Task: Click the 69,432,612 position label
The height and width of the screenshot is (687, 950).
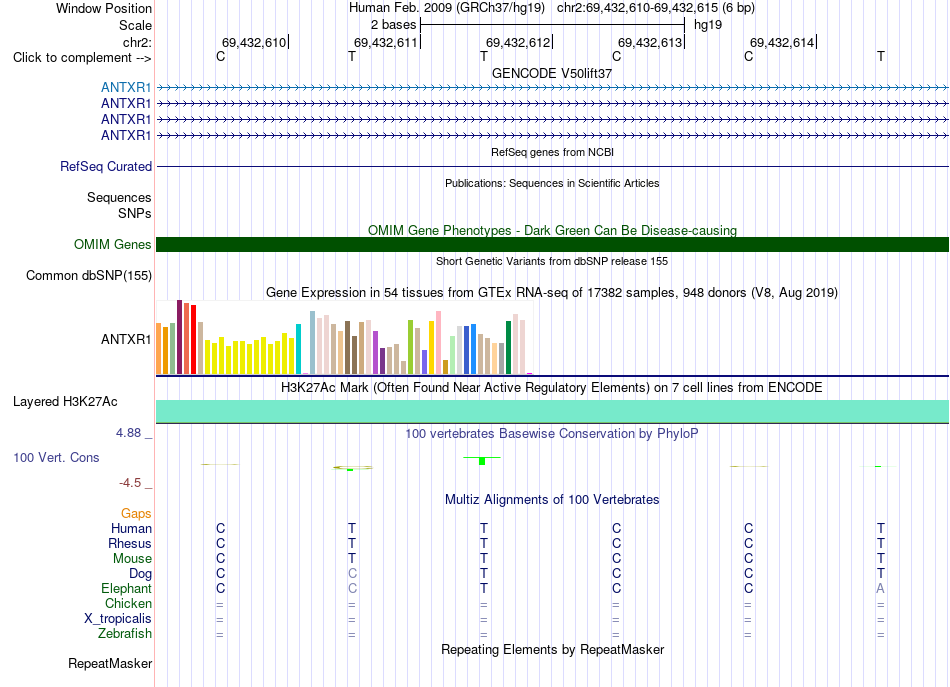Action: 517,42
